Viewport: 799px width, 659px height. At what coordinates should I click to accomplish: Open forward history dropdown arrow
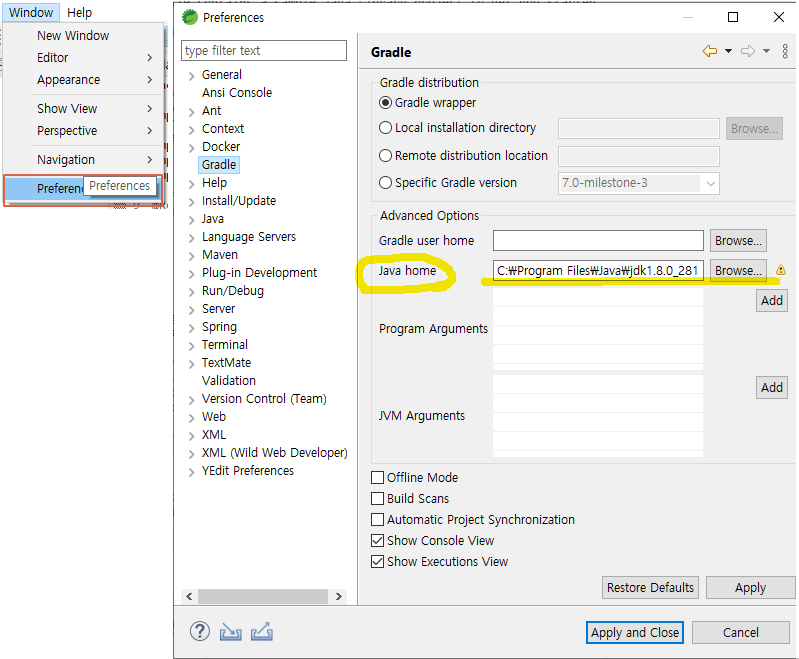[766, 51]
